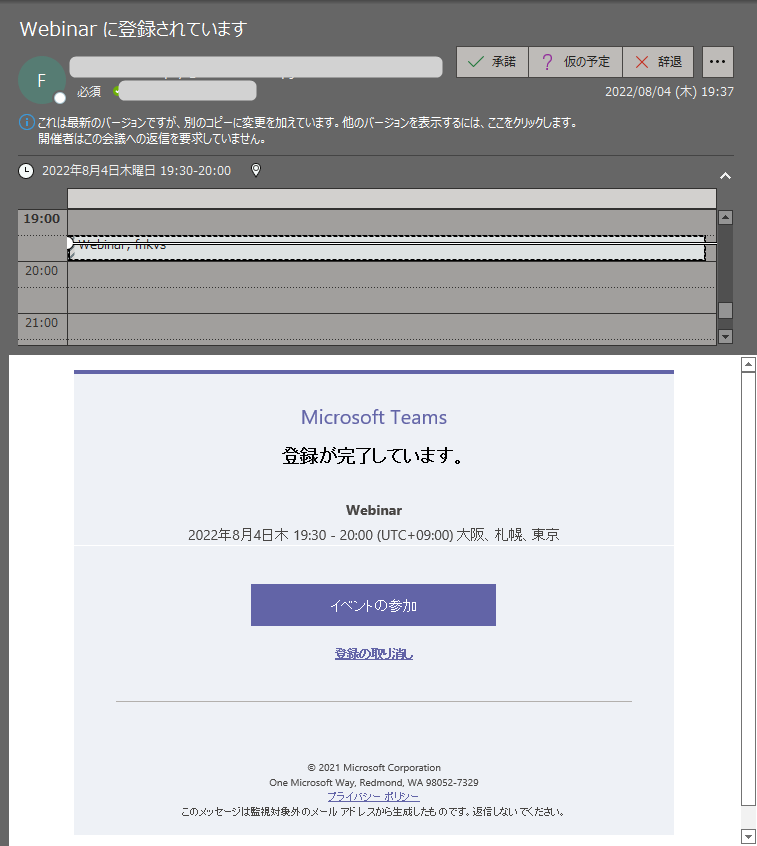Click the 必須 attendee label
The width and height of the screenshot is (757, 846).
pyautogui.click(x=89, y=92)
